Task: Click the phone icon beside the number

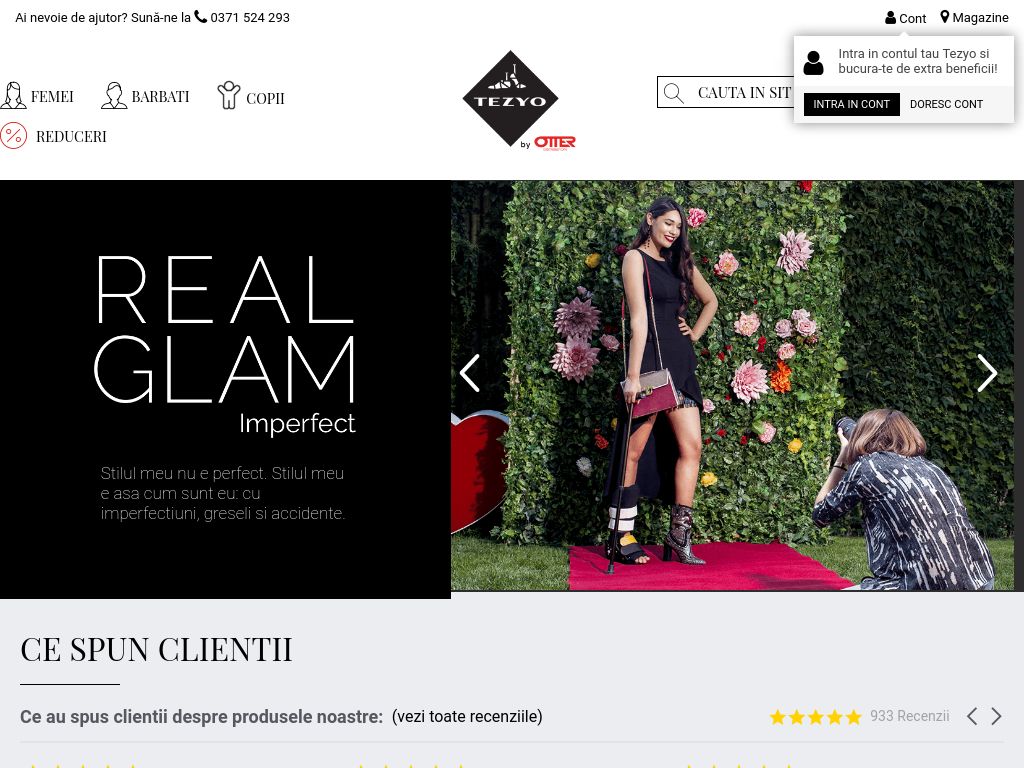Action: (x=200, y=17)
